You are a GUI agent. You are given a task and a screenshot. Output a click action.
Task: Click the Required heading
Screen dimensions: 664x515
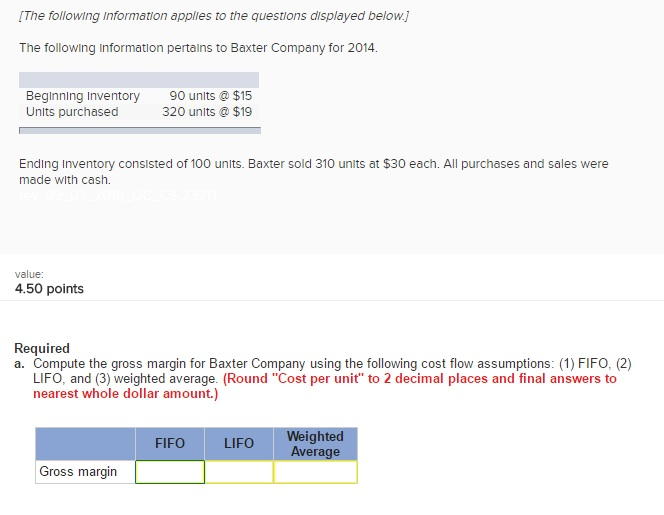point(42,349)
